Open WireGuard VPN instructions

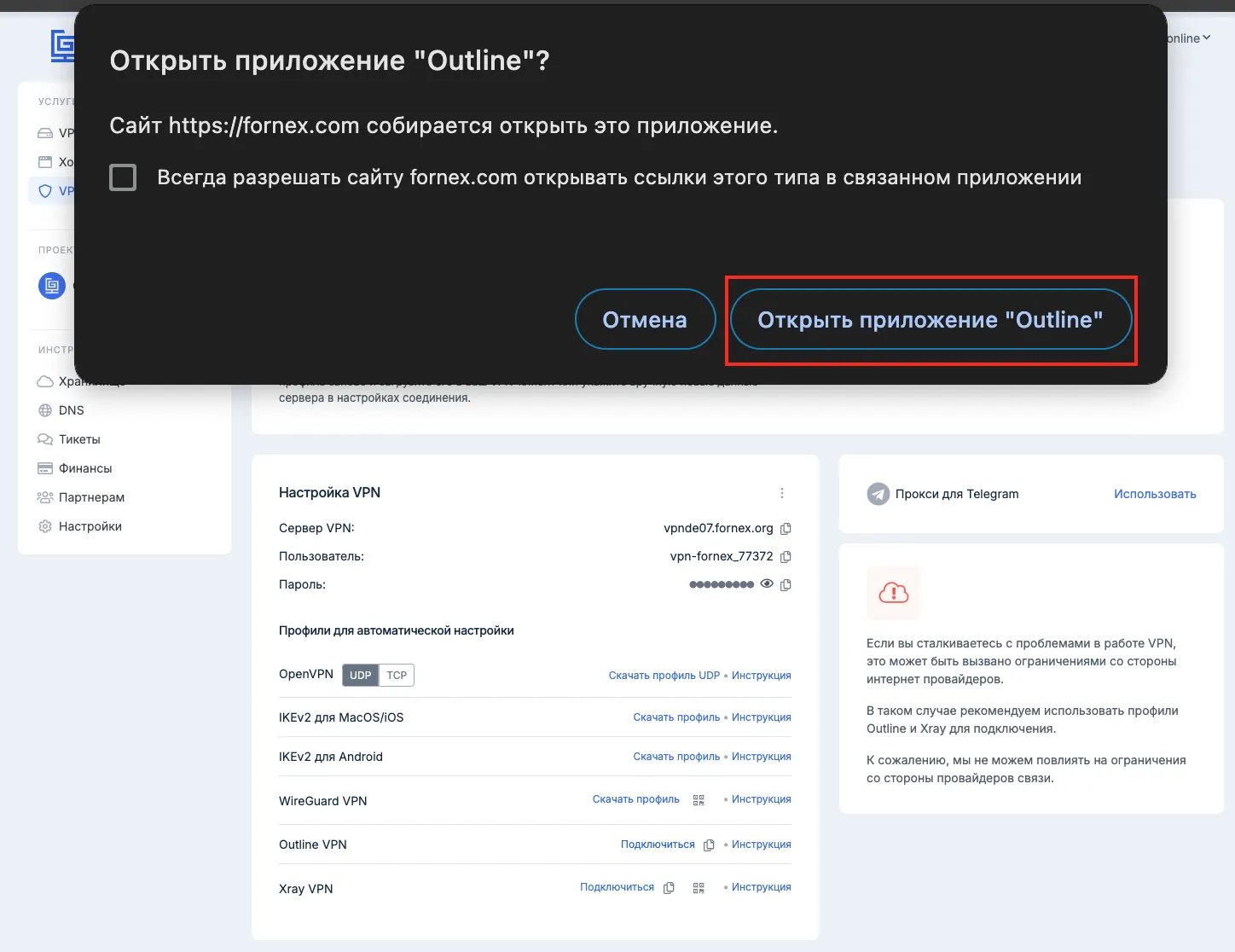[762, 799]
